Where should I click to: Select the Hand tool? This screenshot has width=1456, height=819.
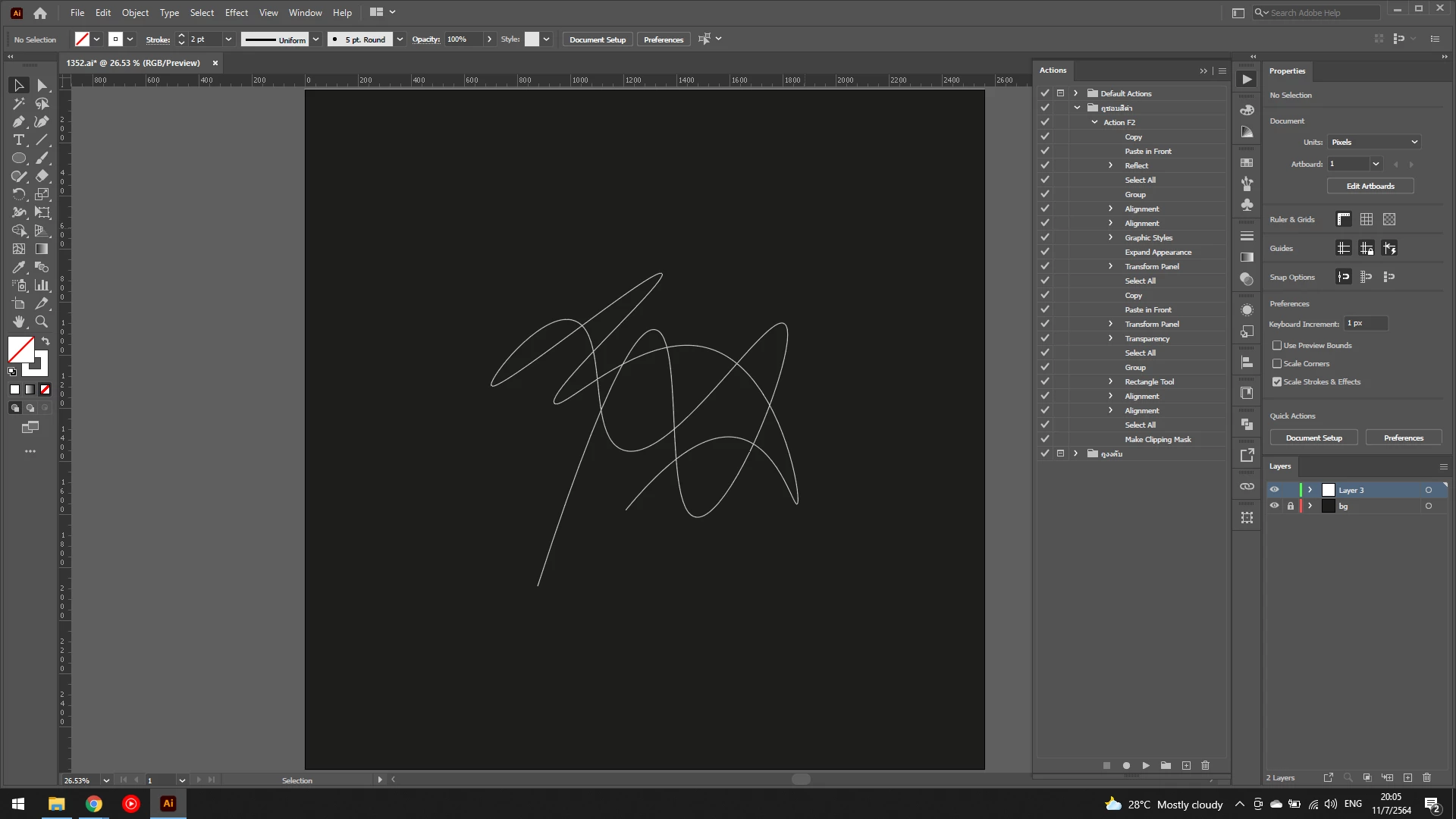19,322
